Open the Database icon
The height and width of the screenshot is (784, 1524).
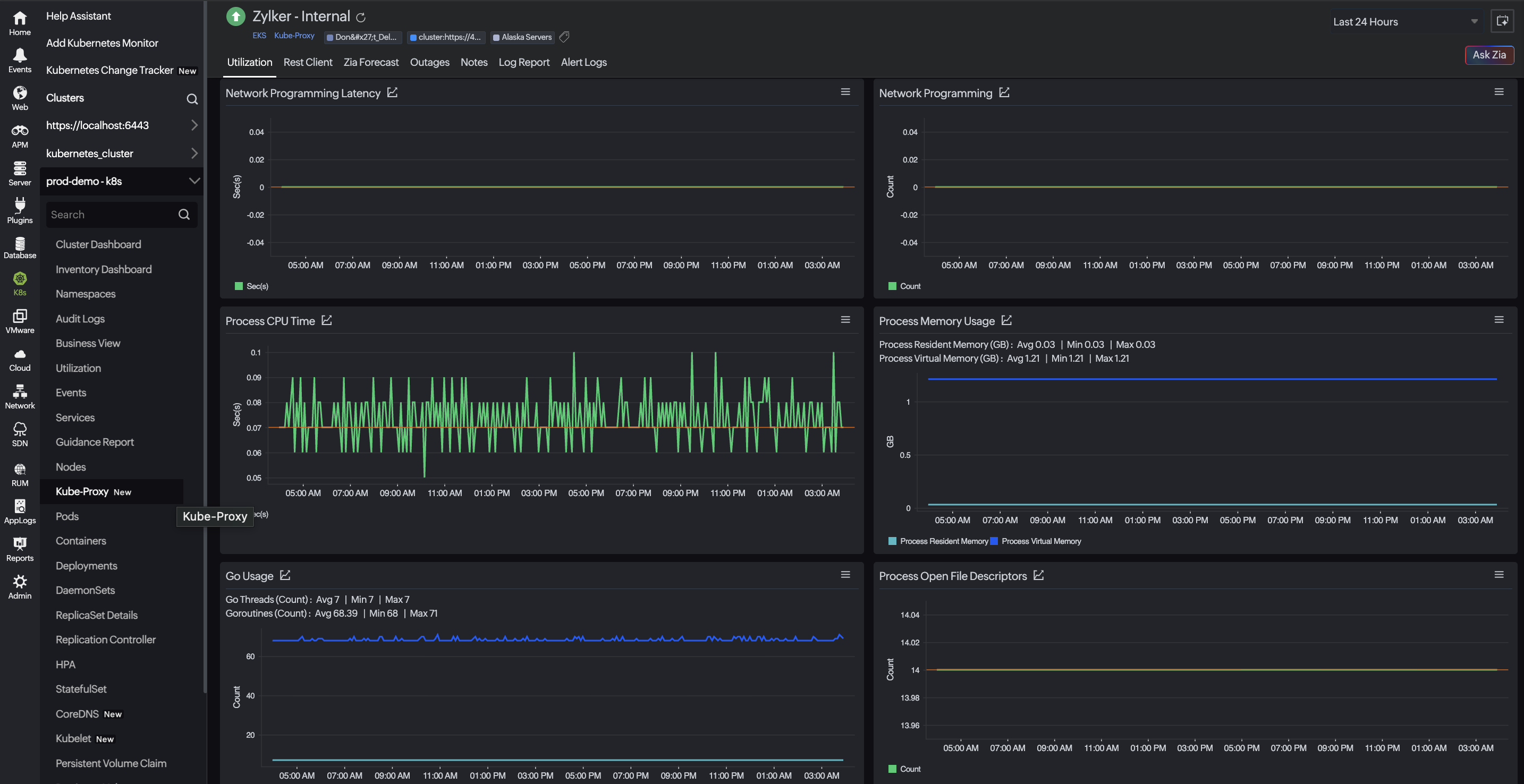point(20,243)
